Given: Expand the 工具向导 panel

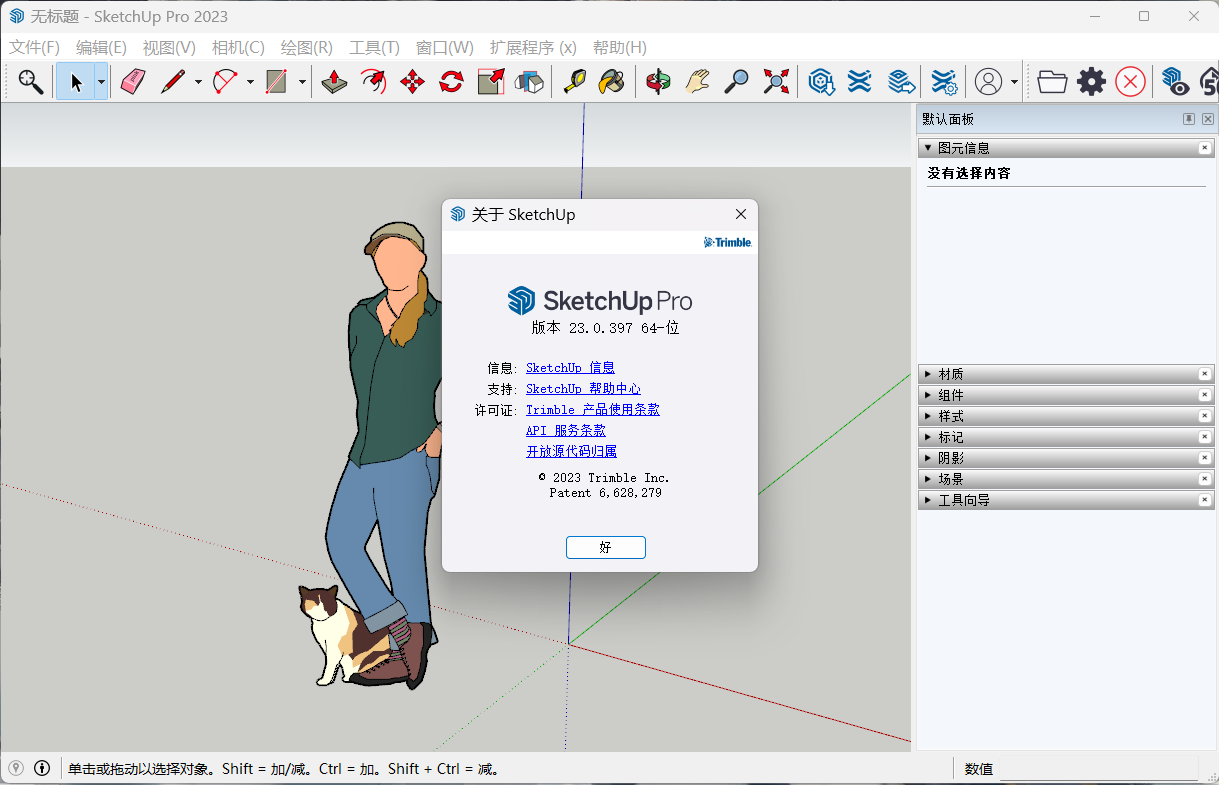Looking at the screenshot, I should tap(928, 500).
